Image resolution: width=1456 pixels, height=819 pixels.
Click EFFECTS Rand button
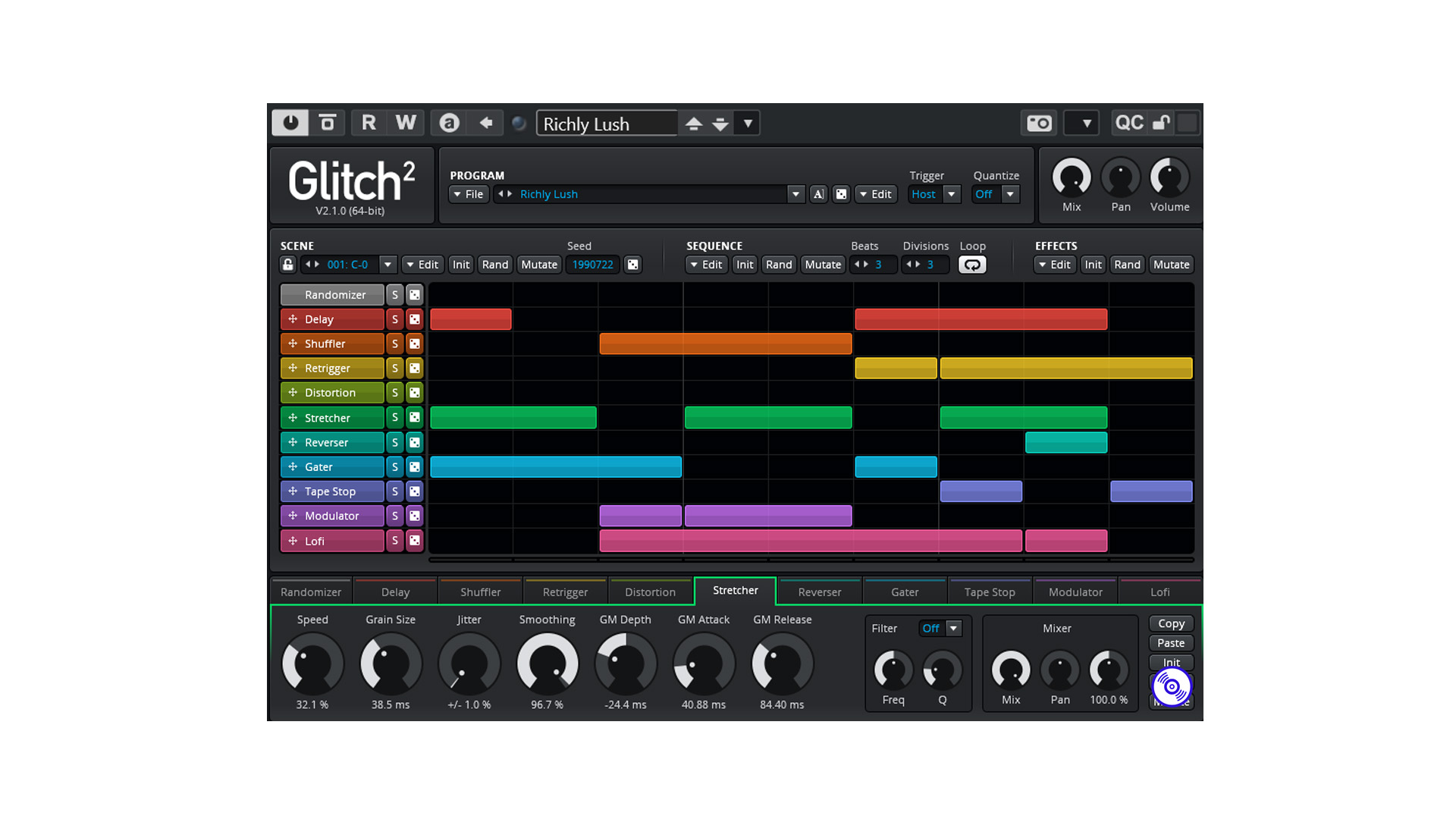(x=1127, y=265)
